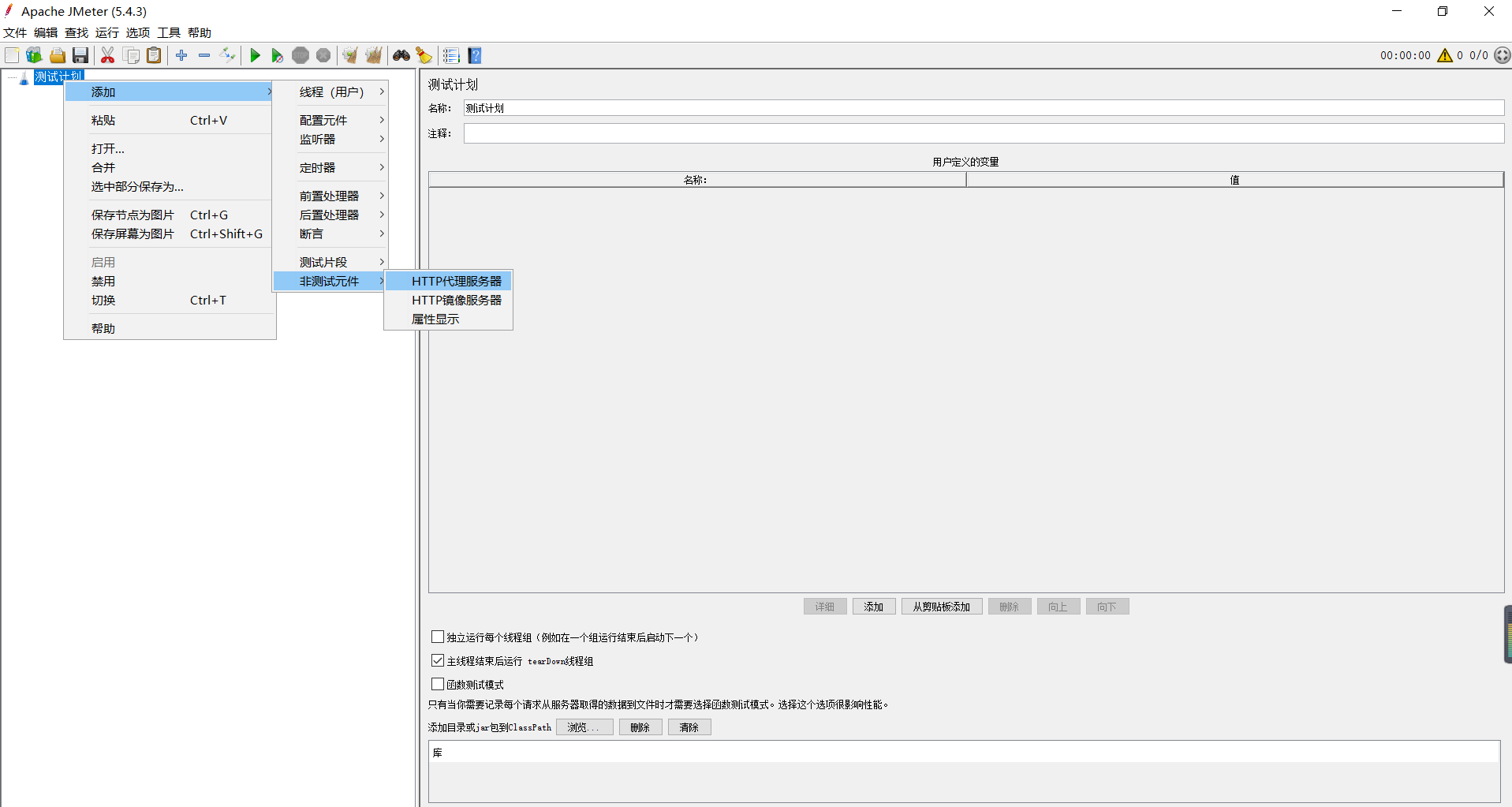The image size is (1512, 807).
Task: Click the Cut scissors icon
Action: click(108, 55)
